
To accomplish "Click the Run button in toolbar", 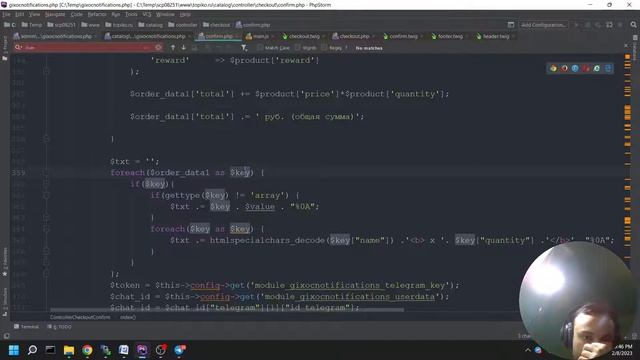I will pos(576,25).
